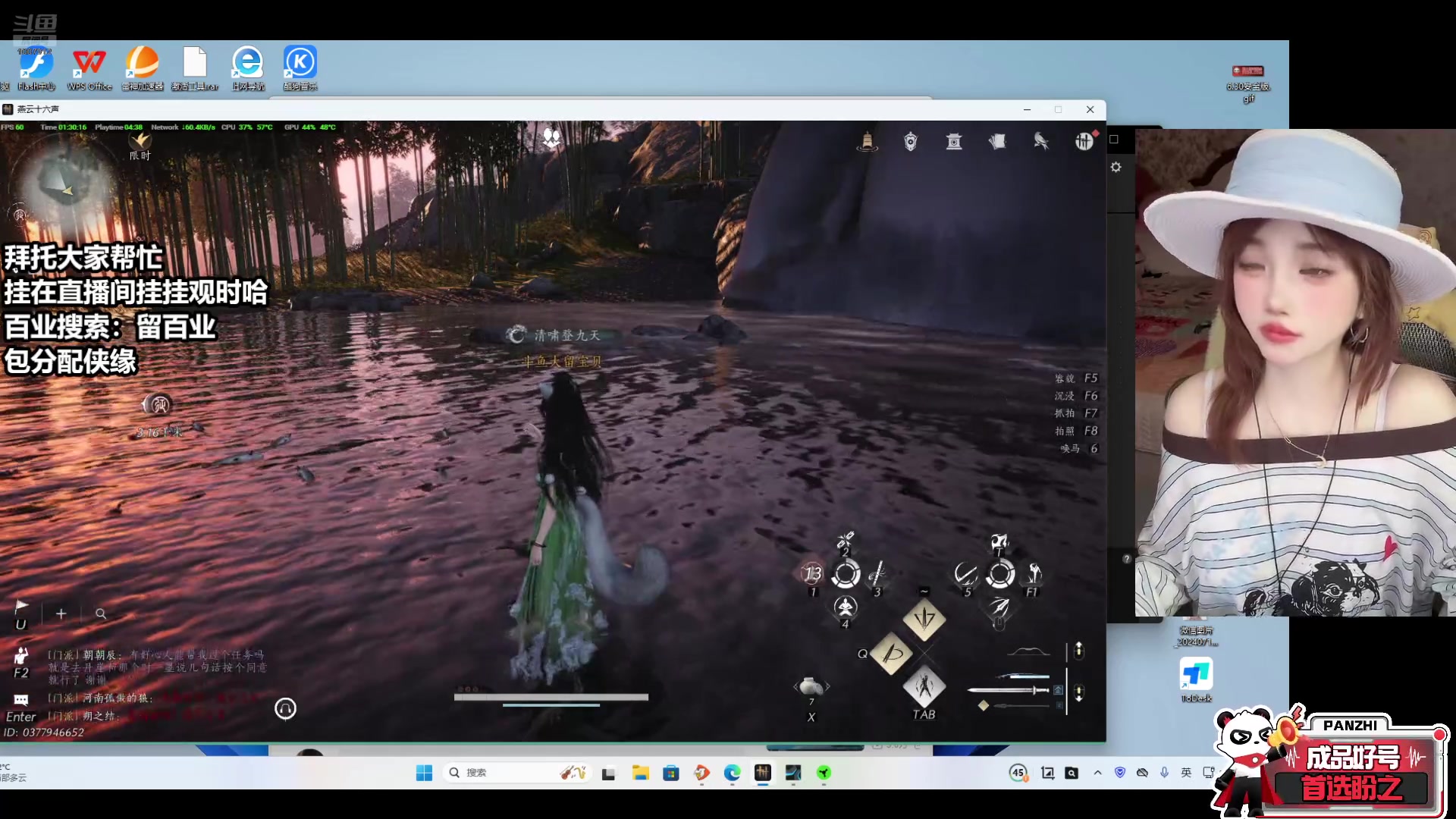Click the butterfly icon at top center of game
Screen dimensions: 1456x819
pos(551,138)
